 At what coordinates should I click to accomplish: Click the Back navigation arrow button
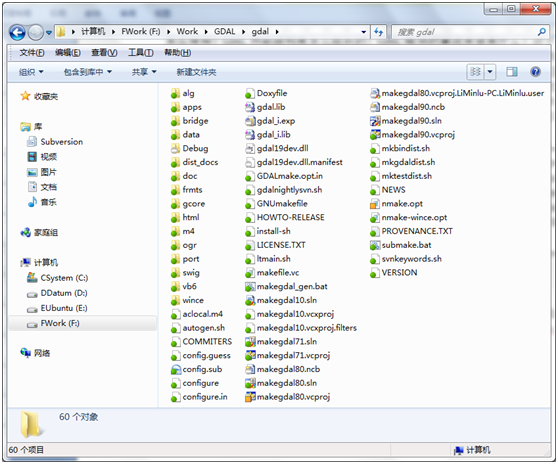[x=17, y=33]
